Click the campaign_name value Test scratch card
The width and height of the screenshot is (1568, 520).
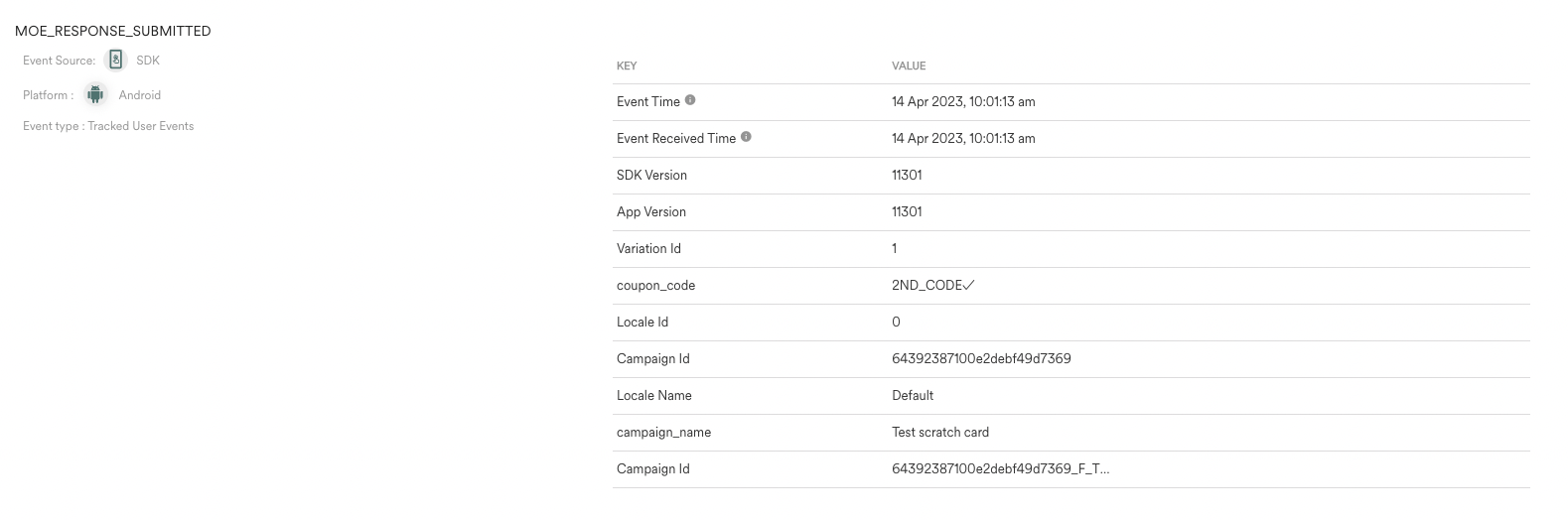coord(939,432)
